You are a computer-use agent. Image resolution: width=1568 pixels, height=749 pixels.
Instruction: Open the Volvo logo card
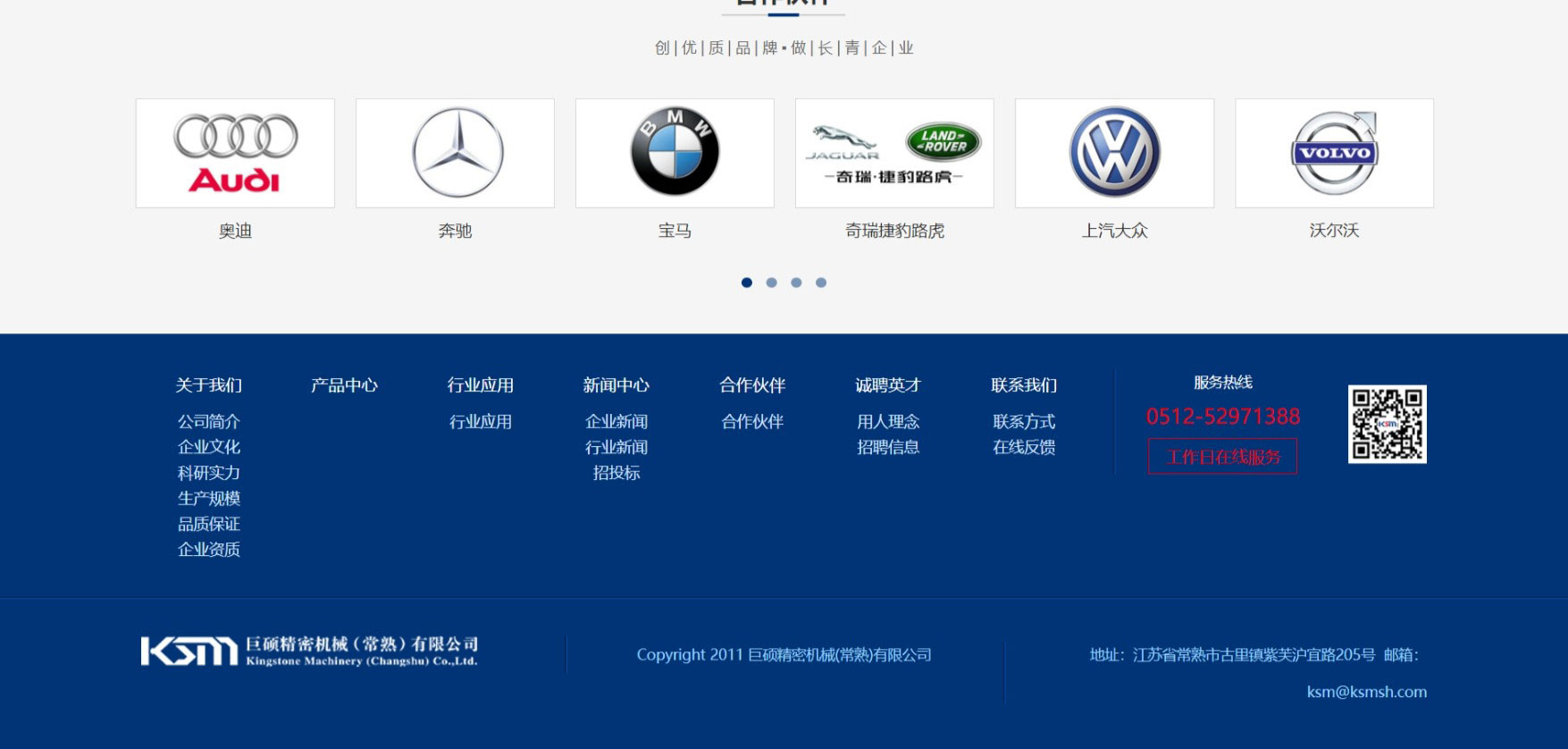coord(1334,153)
